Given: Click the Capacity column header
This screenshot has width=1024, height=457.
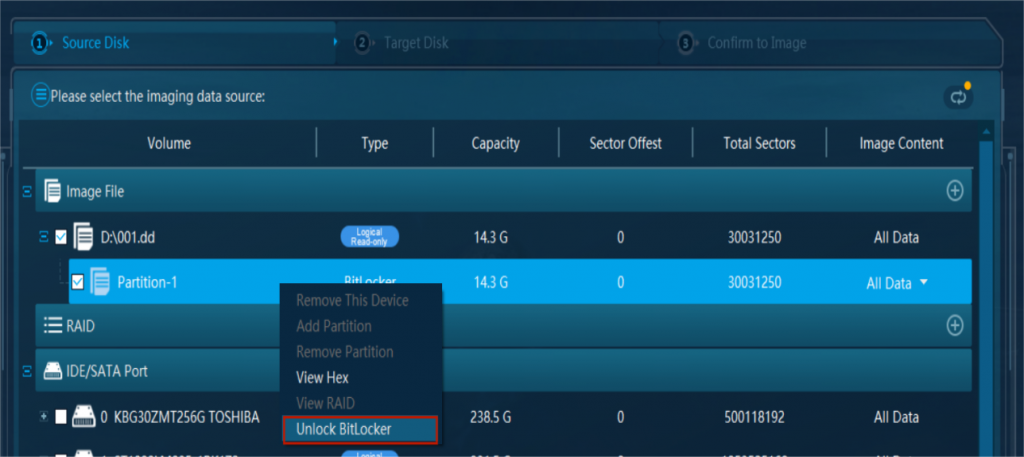Looking at the screenshot, I should click(x=495, y=143).
